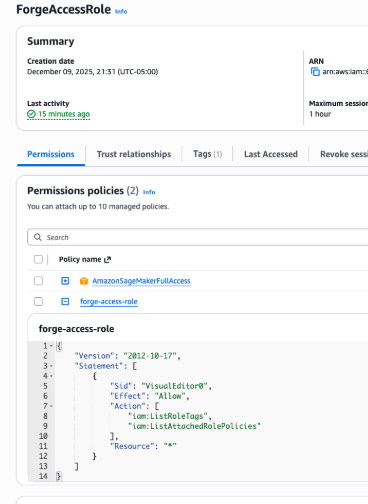This screenshot has width=368, height=504.
Task: Check the box for AmazonSageMakerFullAccess
Action: (x=38, y=281)
